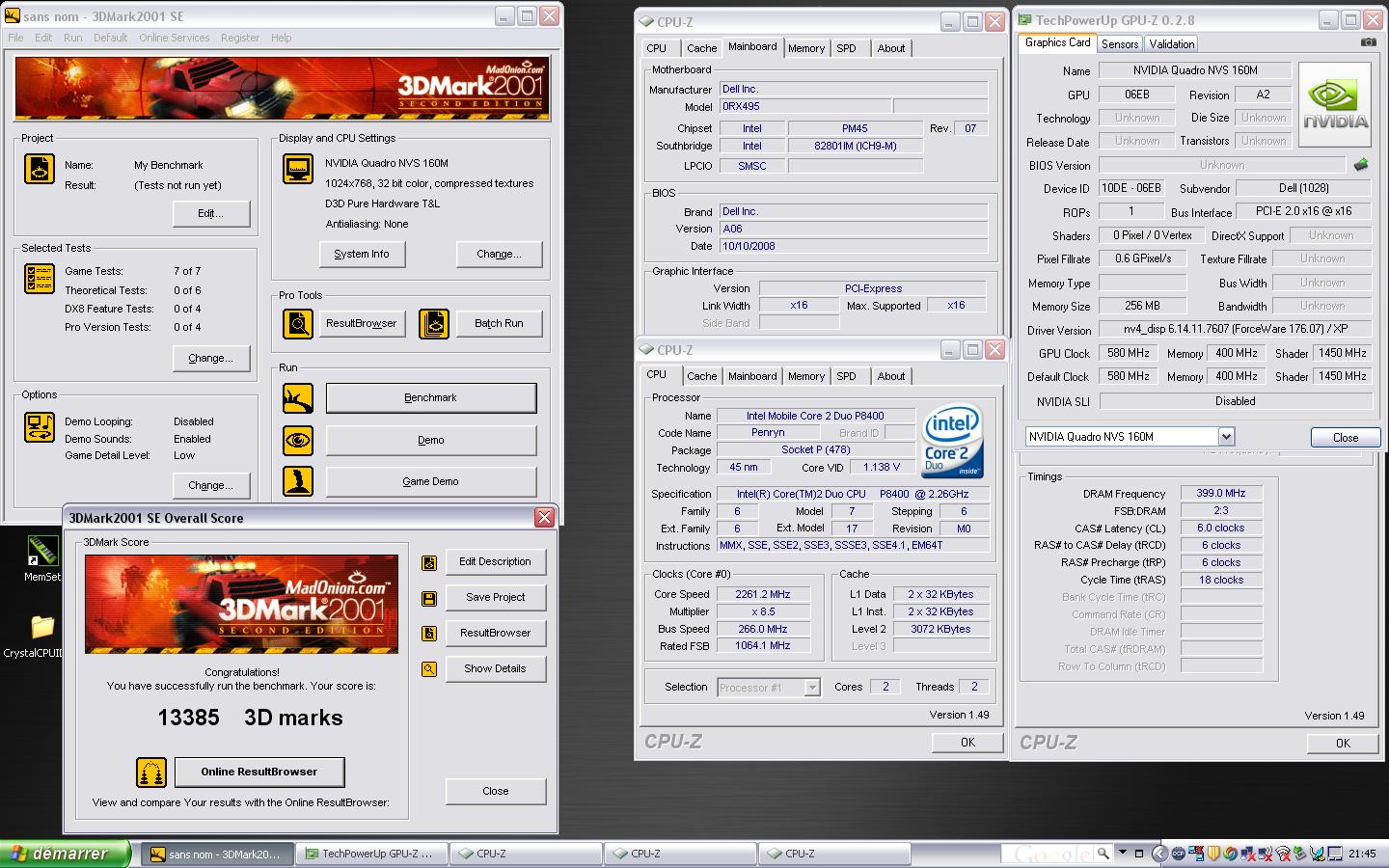Screen dimensions: 1389x868
Task: Click Change... under Display and CPU Settings
Action: (500, 254)
